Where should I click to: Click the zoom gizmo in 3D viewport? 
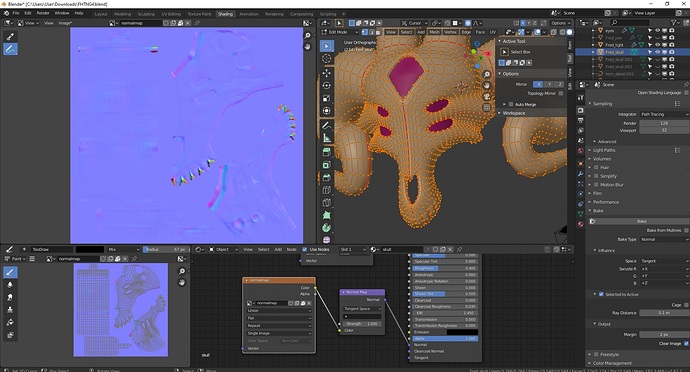487,74
